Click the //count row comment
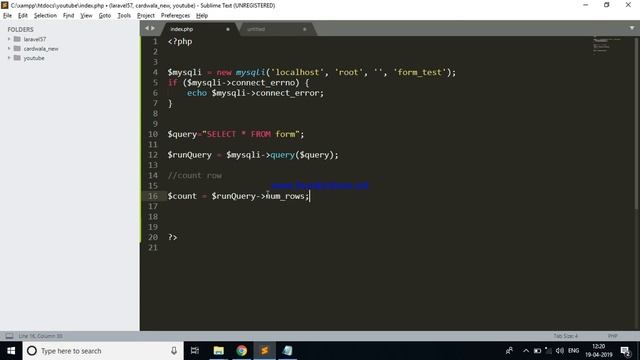The image size is (640, 360). coord(194,176)
